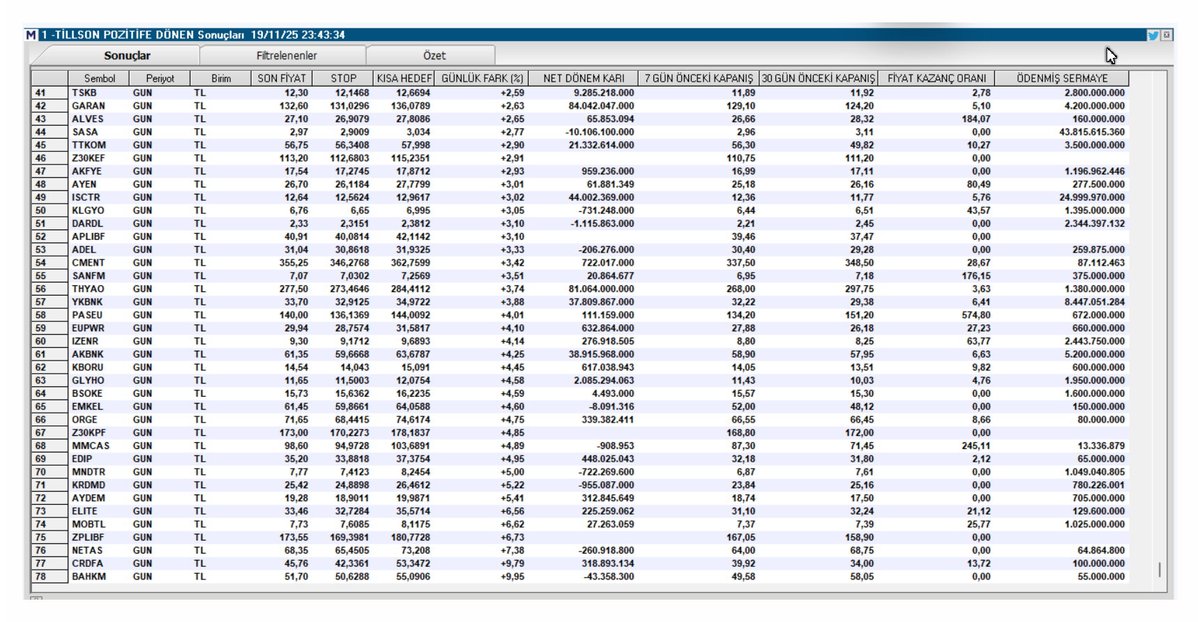Select the ELITE symbol cell
This screenshot has height=622, width=1200.
tap(98, 512)
